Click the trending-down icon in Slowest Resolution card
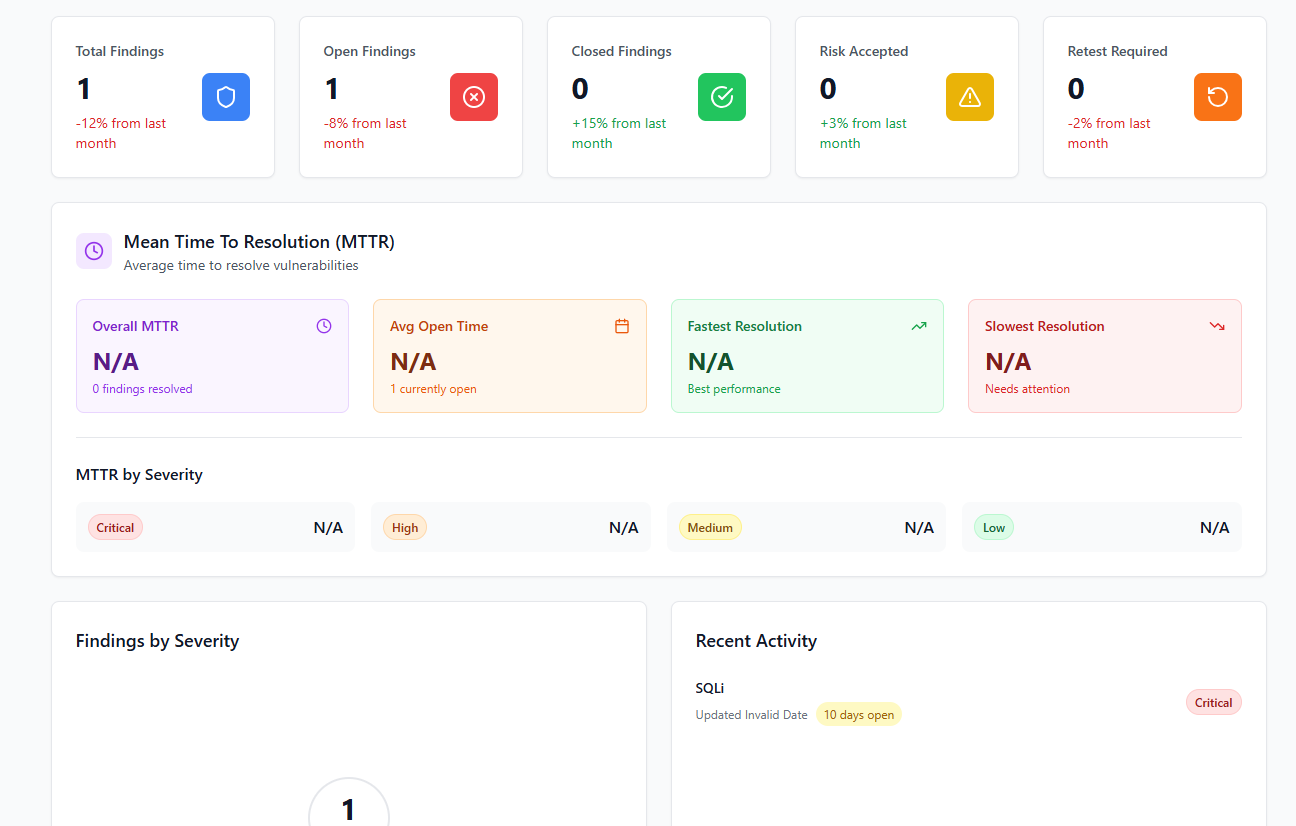The image size is (1296, 826). click(1217, 326)
